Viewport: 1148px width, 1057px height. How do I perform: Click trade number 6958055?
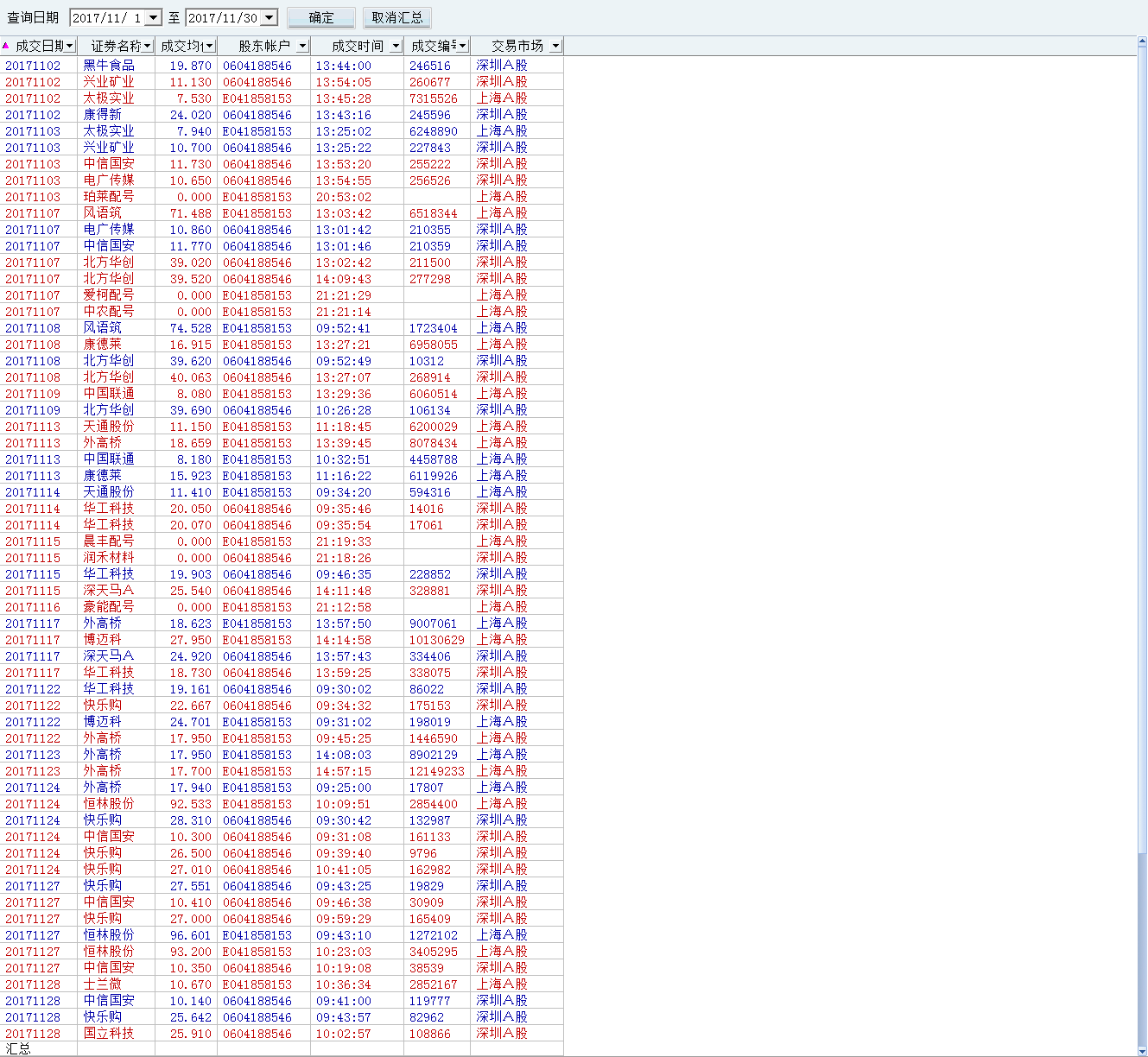(434, 345)
